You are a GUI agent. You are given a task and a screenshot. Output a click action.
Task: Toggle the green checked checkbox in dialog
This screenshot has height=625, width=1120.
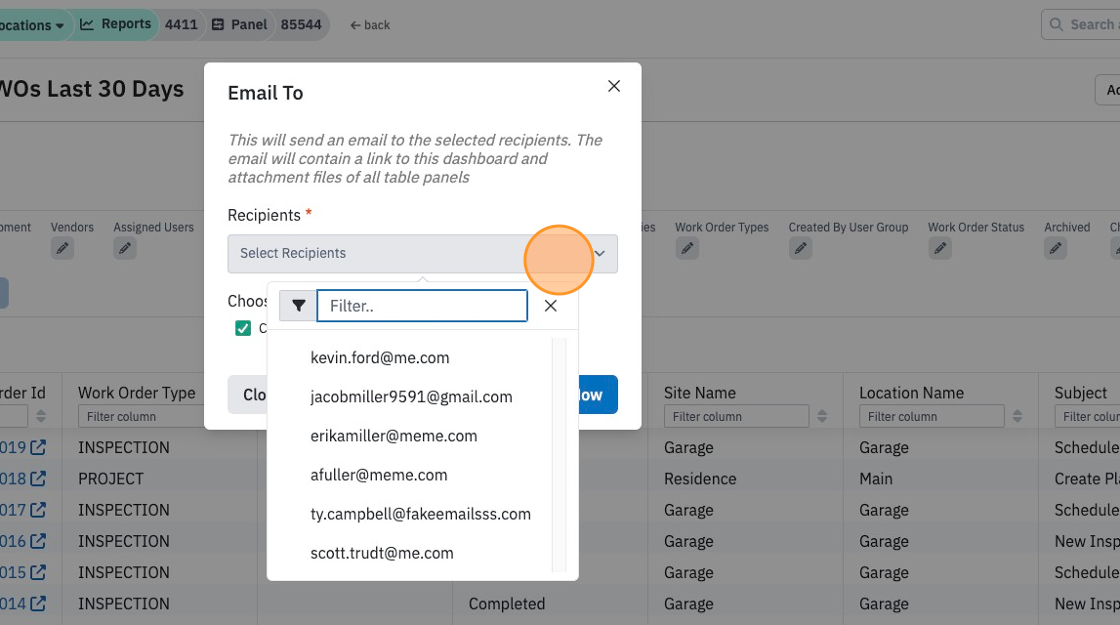[243, 328]
